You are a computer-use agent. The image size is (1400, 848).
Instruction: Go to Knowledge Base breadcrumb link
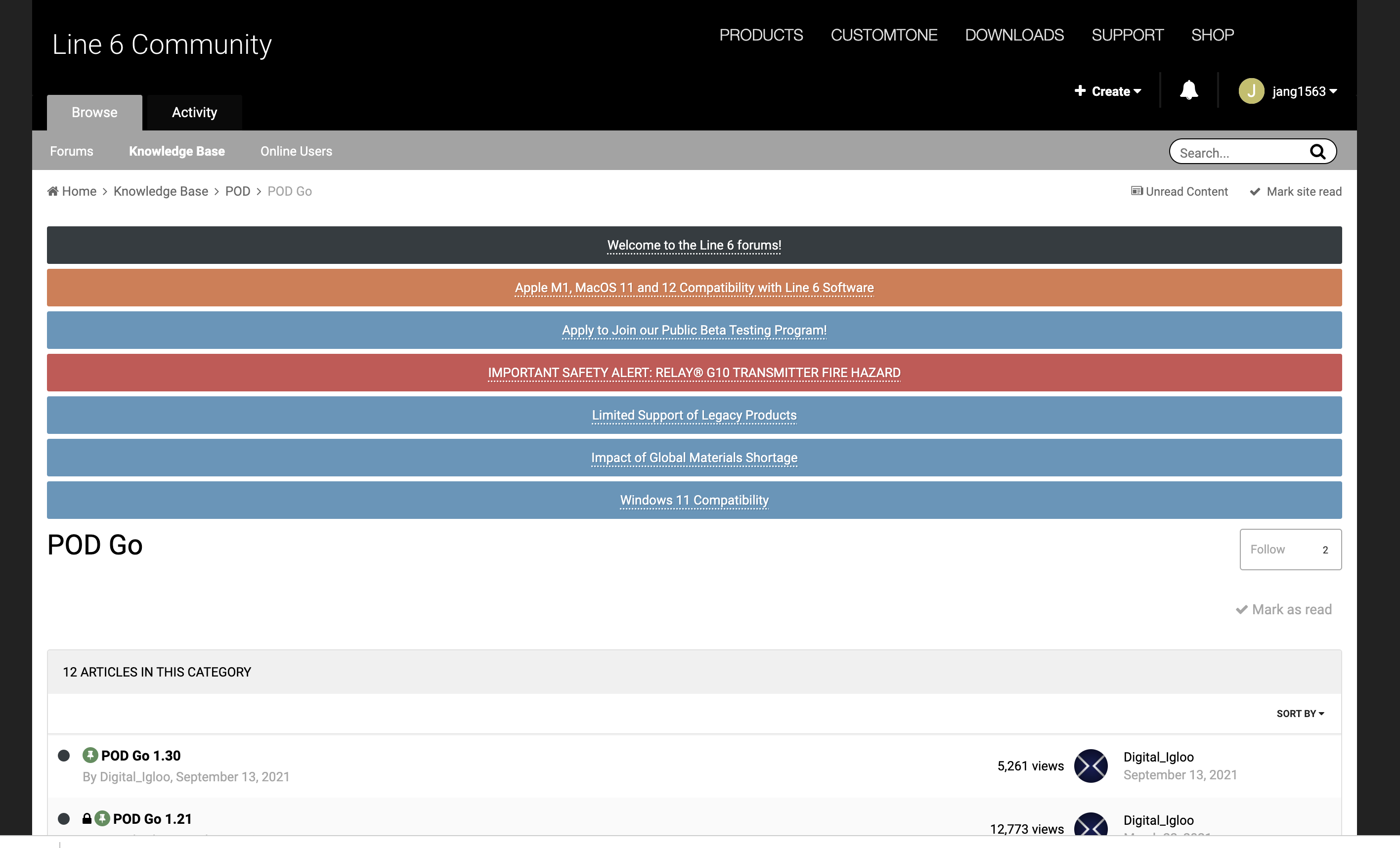(x=161, y=191)
